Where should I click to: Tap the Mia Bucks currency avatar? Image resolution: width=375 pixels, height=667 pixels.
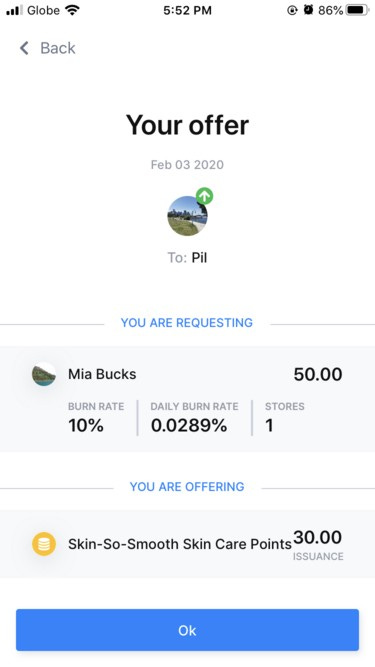44,374
